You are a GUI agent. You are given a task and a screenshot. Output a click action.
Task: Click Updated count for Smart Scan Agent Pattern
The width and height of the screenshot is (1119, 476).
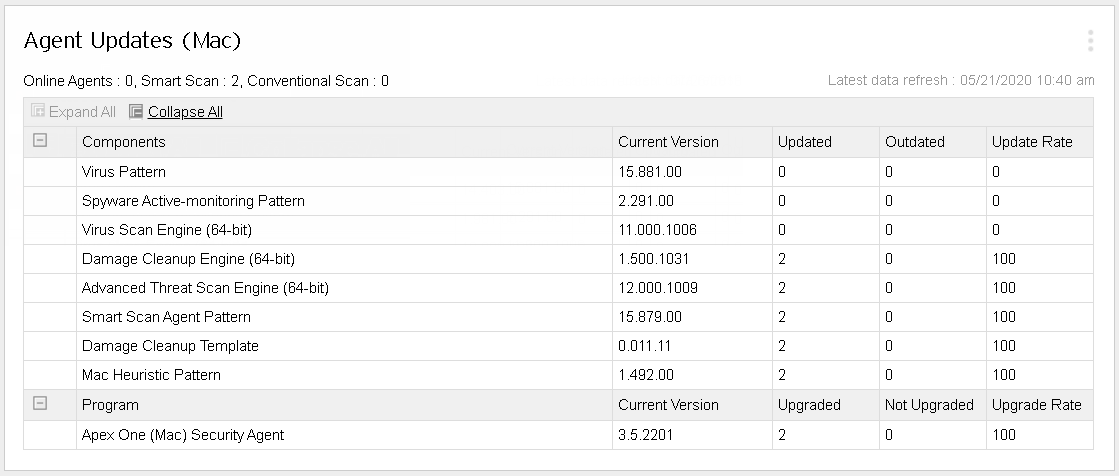click(782, 317)
